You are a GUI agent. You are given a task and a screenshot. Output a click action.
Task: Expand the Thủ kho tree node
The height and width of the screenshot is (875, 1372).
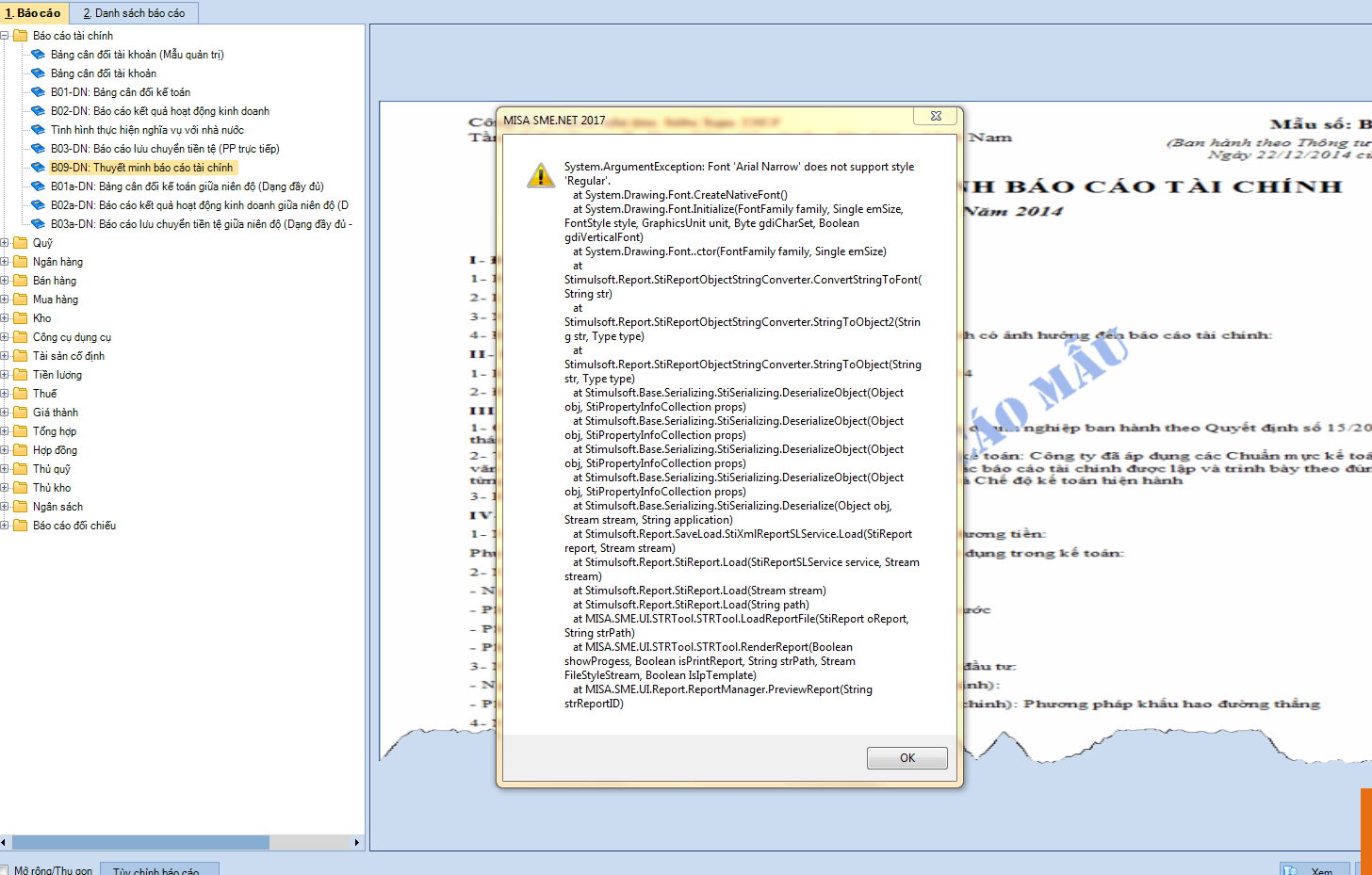[x=4, y=488]
